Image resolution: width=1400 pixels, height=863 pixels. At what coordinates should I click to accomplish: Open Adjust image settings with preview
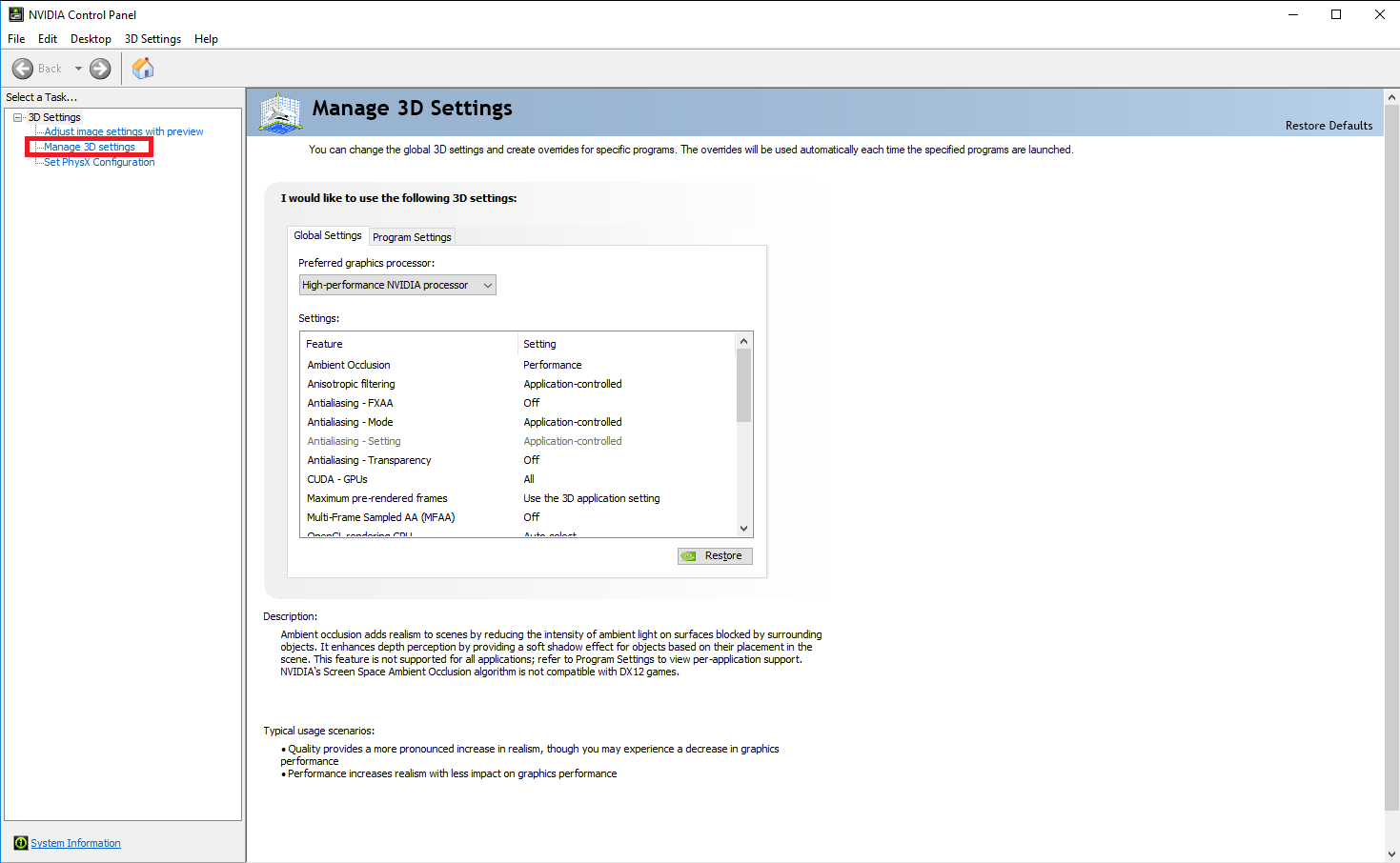124,131
